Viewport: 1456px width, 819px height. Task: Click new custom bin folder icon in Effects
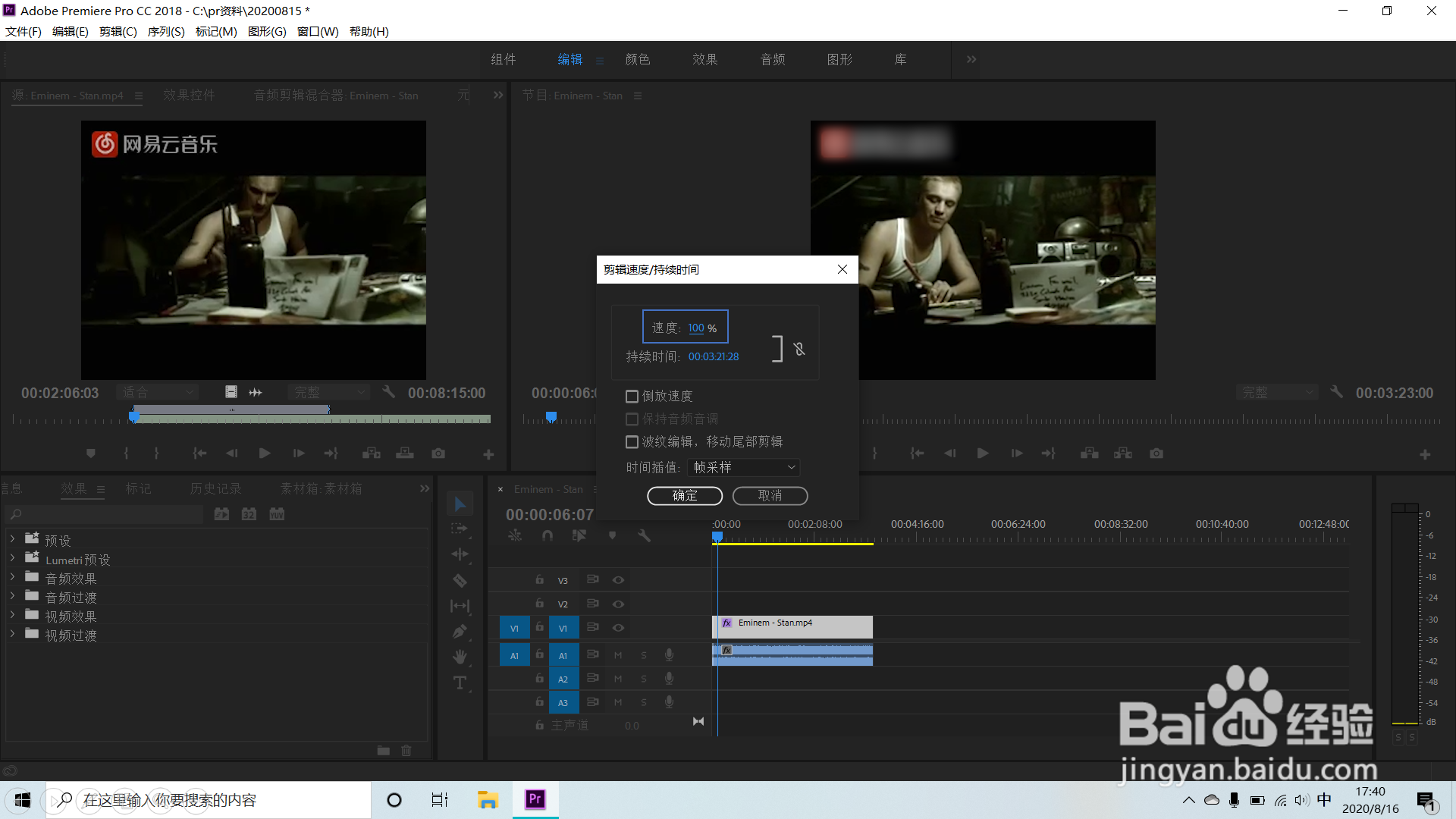[384, 751]
